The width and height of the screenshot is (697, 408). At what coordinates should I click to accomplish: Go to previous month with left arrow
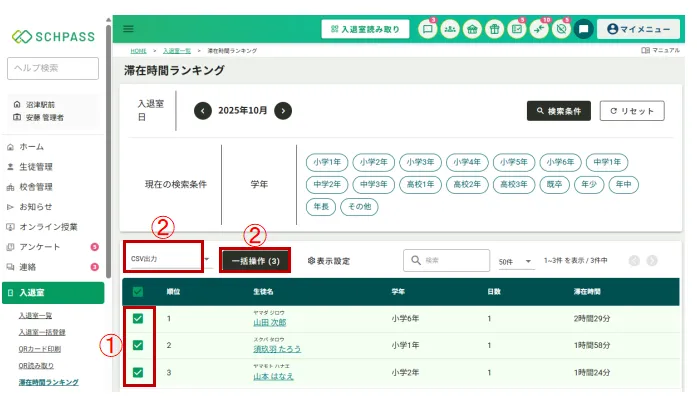(203, 111)
